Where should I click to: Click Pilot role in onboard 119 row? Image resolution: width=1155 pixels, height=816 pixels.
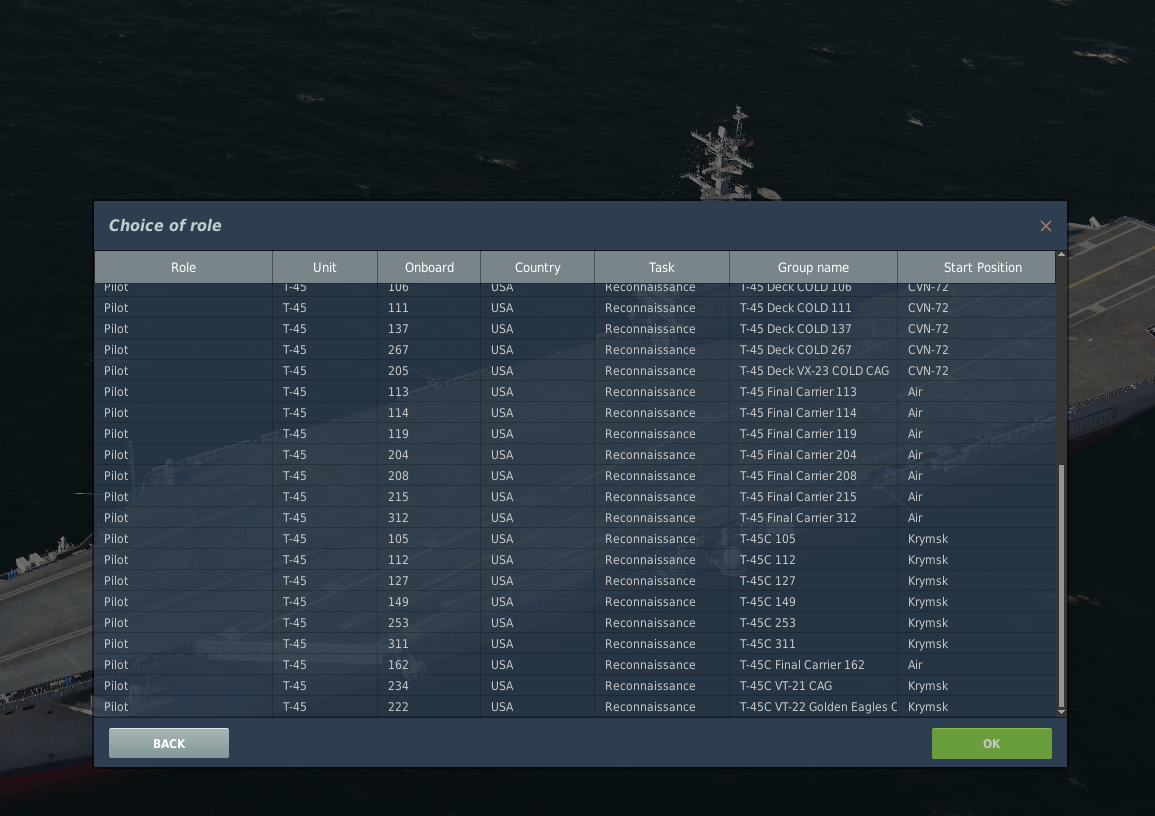pos(116,434)
